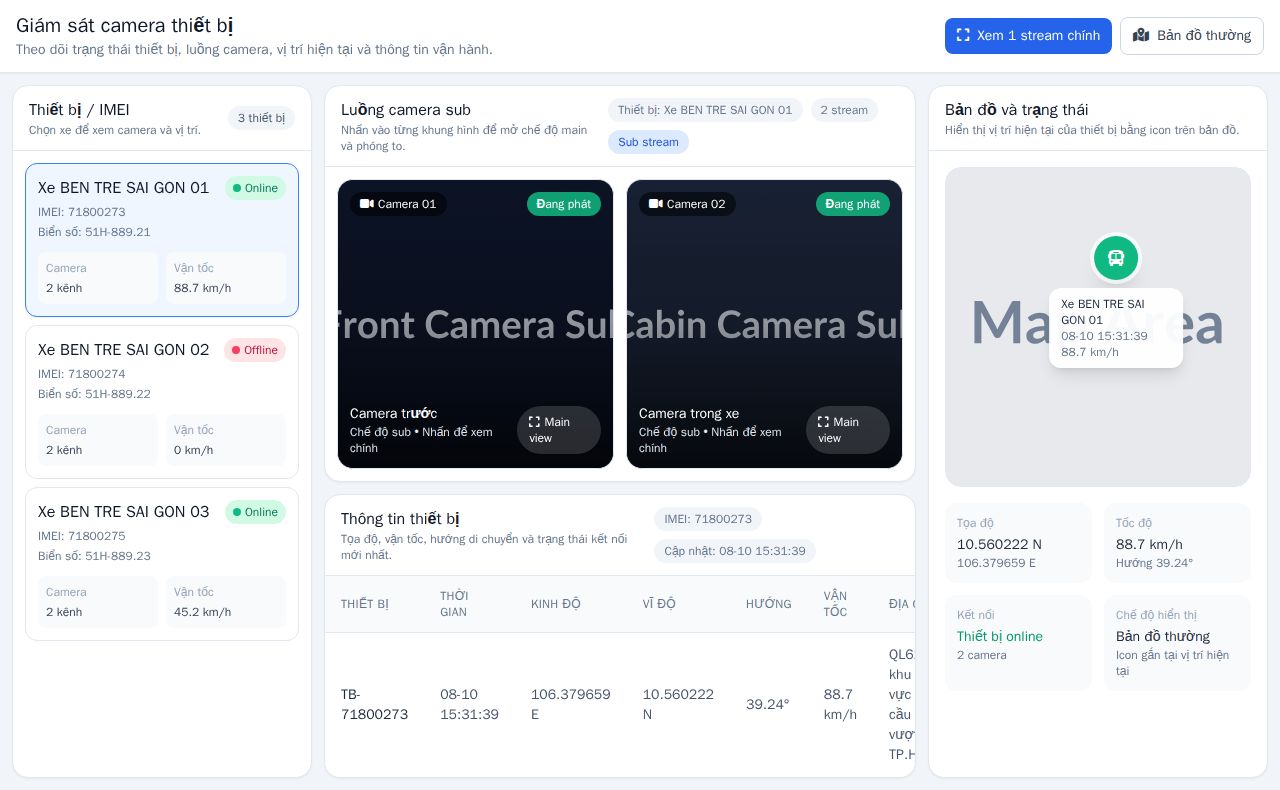Click the expand icon in Camera trong xe Main view
This screenshot has height=790, width=1280.
point(823,422)
